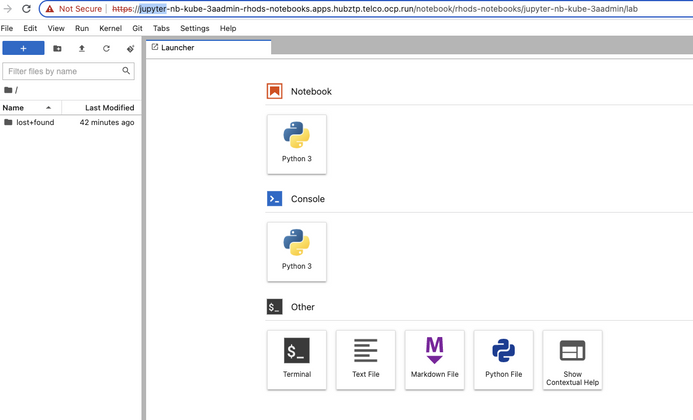This screenshot has height=420, width=693.
Task: Create a new Python File
Action: click(503, 360)
